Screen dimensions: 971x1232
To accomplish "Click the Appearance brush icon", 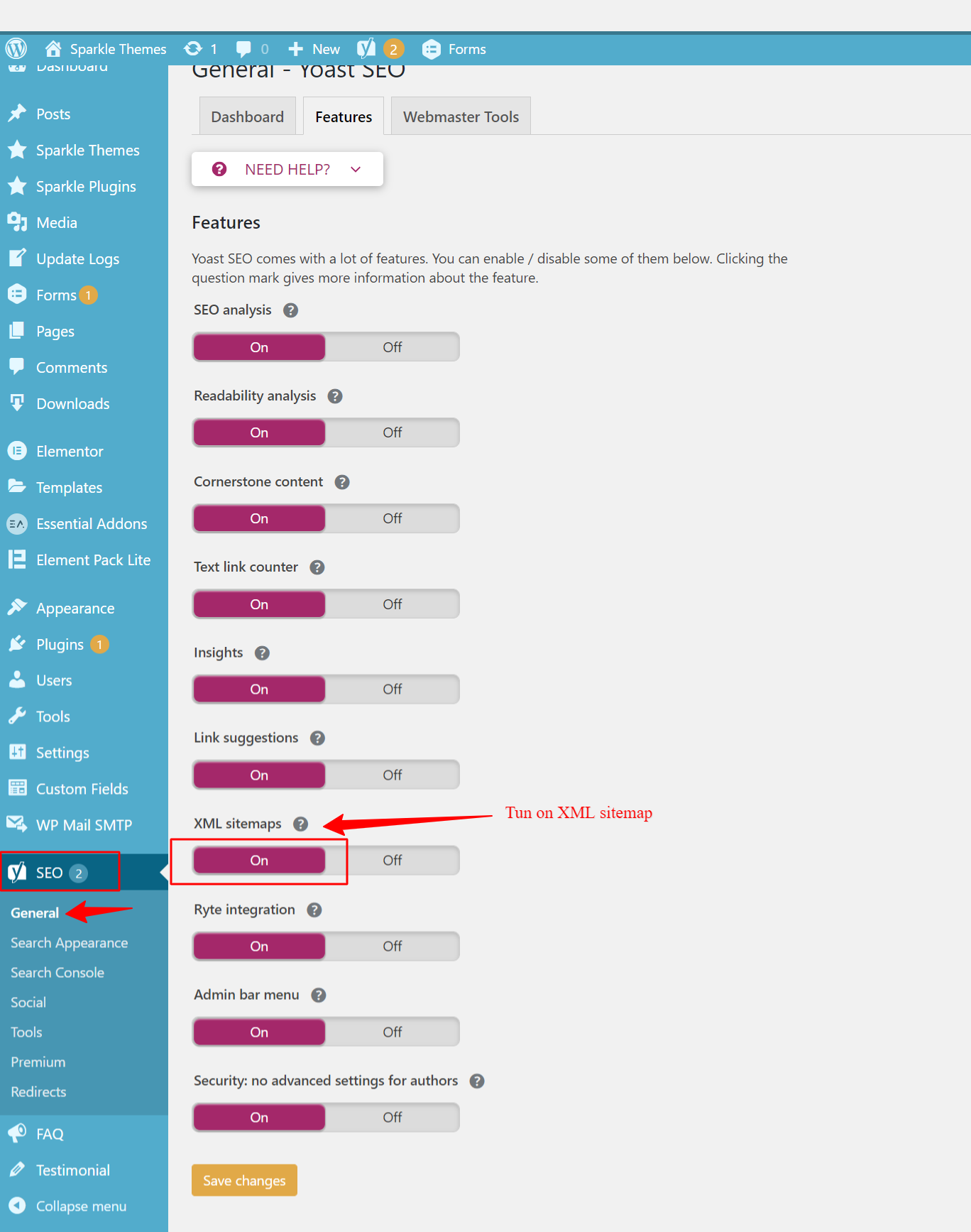I will click(x=17, y=608).
